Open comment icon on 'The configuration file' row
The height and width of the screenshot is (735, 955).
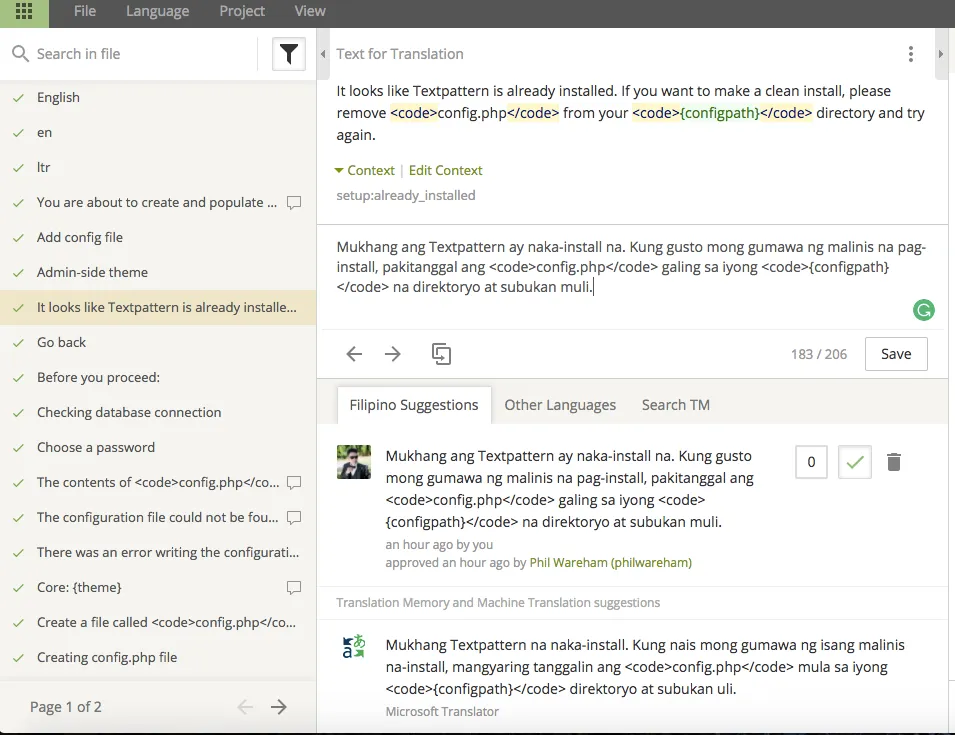point(294,518)
